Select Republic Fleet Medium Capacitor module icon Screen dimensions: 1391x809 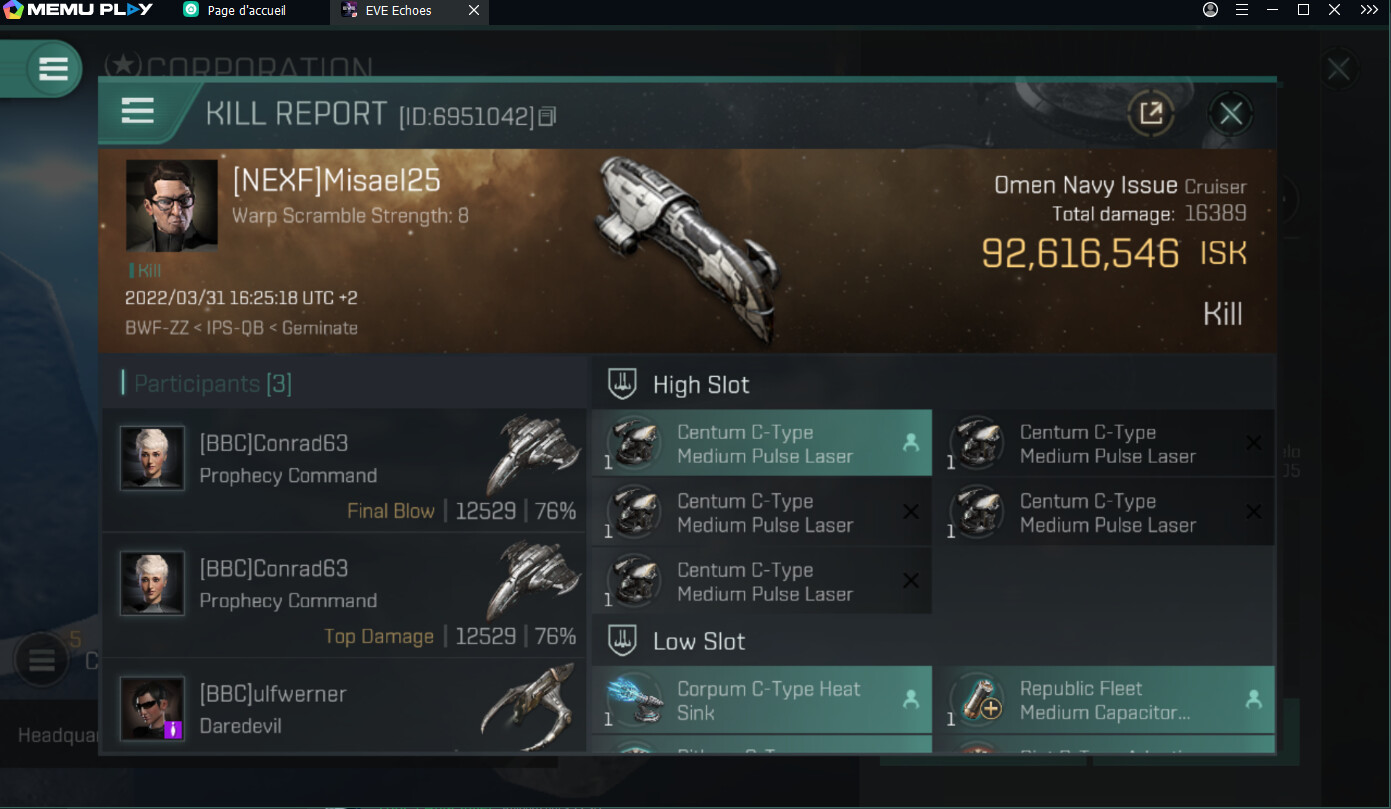tap(977, 701)
